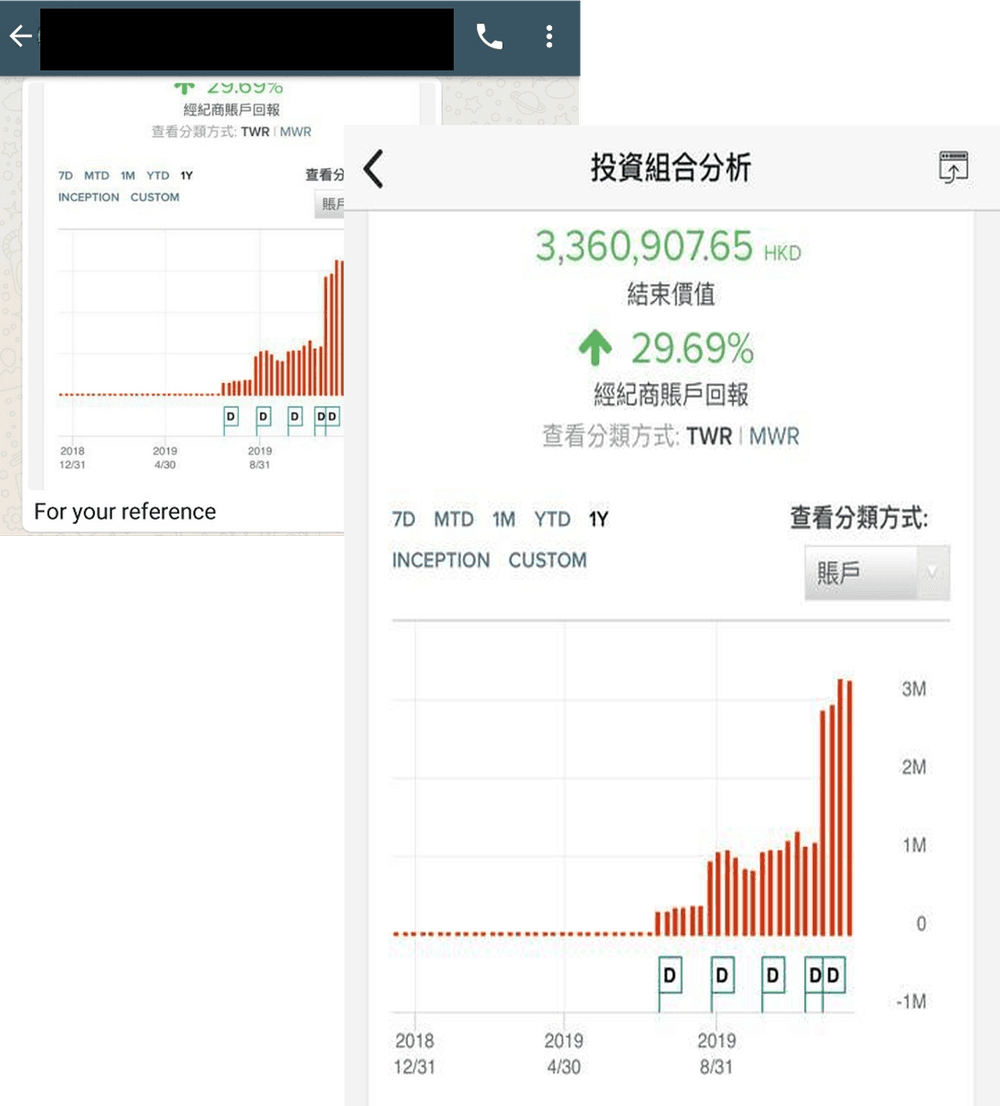Image resolution: width=1000 pixels, height=1106 pixels.
Task: Click the second D deposit marker on large chart
Action: 722,976
